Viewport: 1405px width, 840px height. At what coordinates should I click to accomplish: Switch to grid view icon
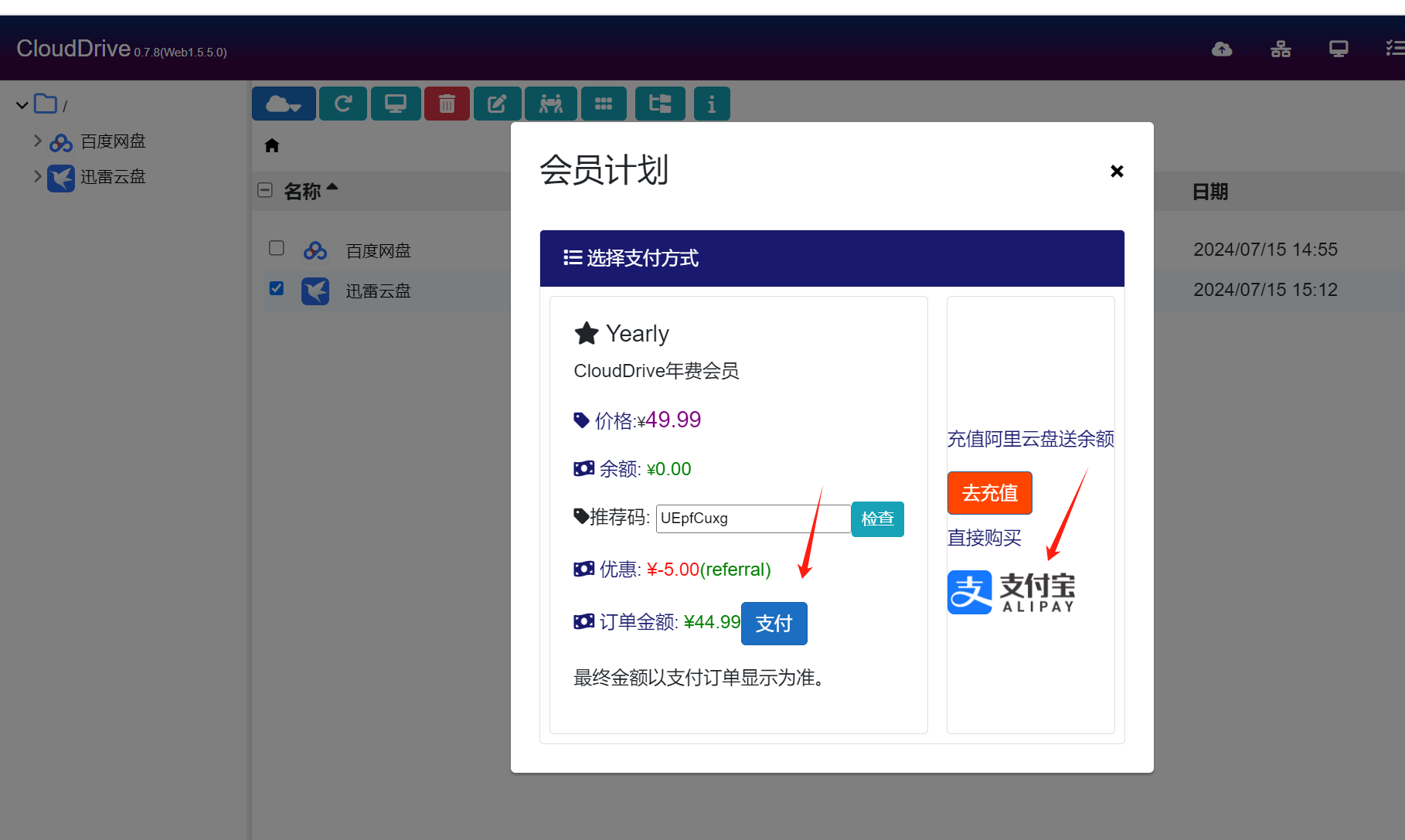click(x=604, y=104)
